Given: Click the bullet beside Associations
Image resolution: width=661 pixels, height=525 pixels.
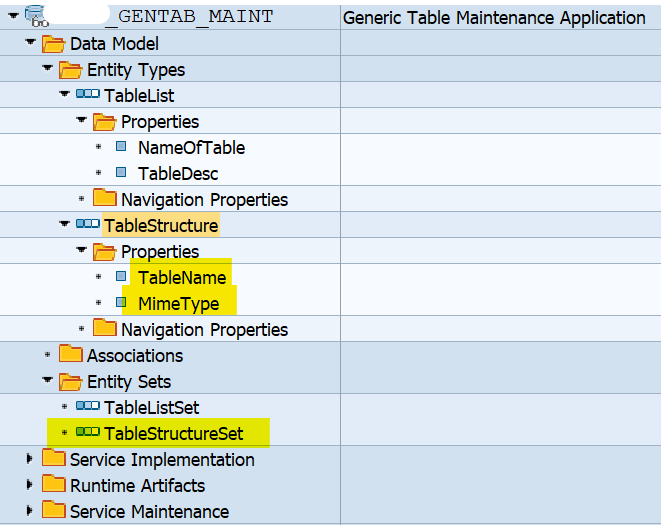Looking at the screenshot, I should pos(48,355).
